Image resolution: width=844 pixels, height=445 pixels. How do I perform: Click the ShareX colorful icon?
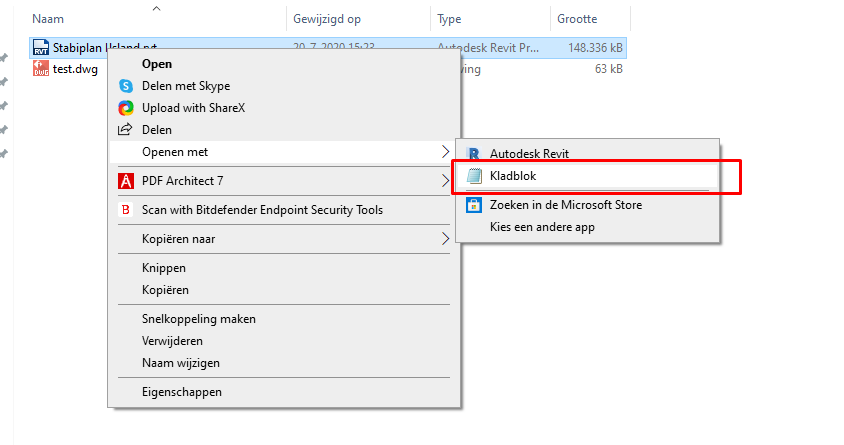125,108
